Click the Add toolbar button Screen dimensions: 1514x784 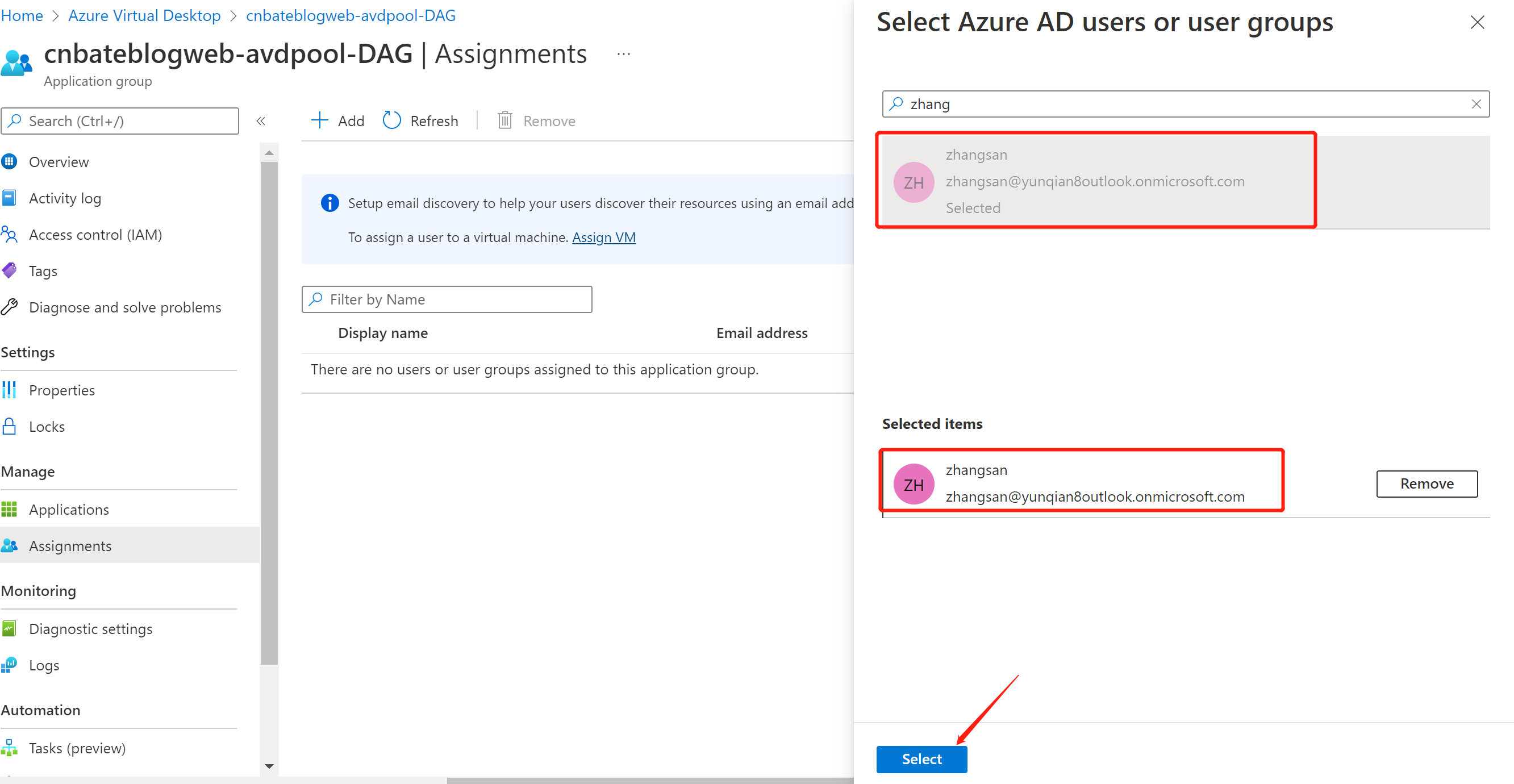click(x=338, y=120)
